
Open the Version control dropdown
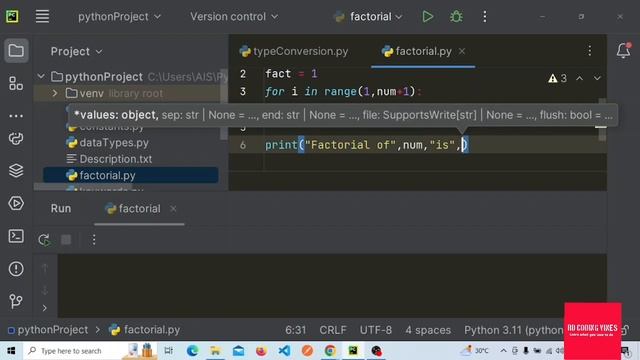point(233,17)
